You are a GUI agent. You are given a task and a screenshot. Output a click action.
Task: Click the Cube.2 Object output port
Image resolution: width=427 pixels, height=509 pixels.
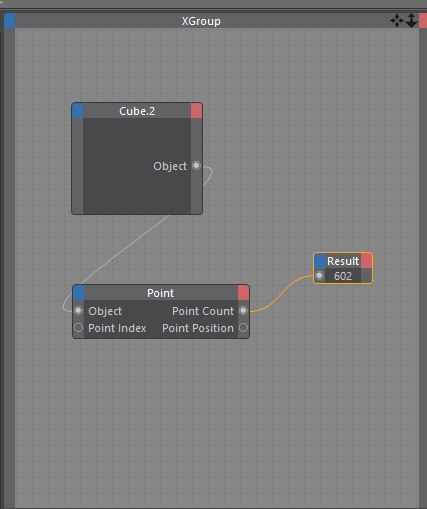196,165
